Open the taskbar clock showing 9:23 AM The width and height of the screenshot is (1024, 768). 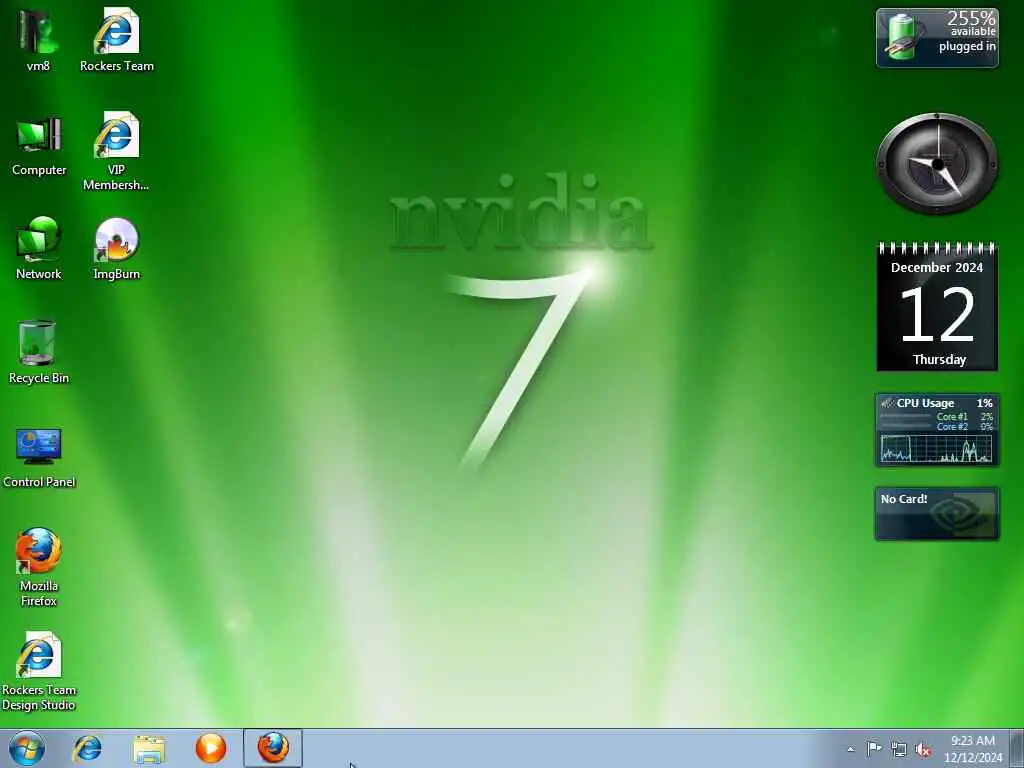(x=972, y=749)
